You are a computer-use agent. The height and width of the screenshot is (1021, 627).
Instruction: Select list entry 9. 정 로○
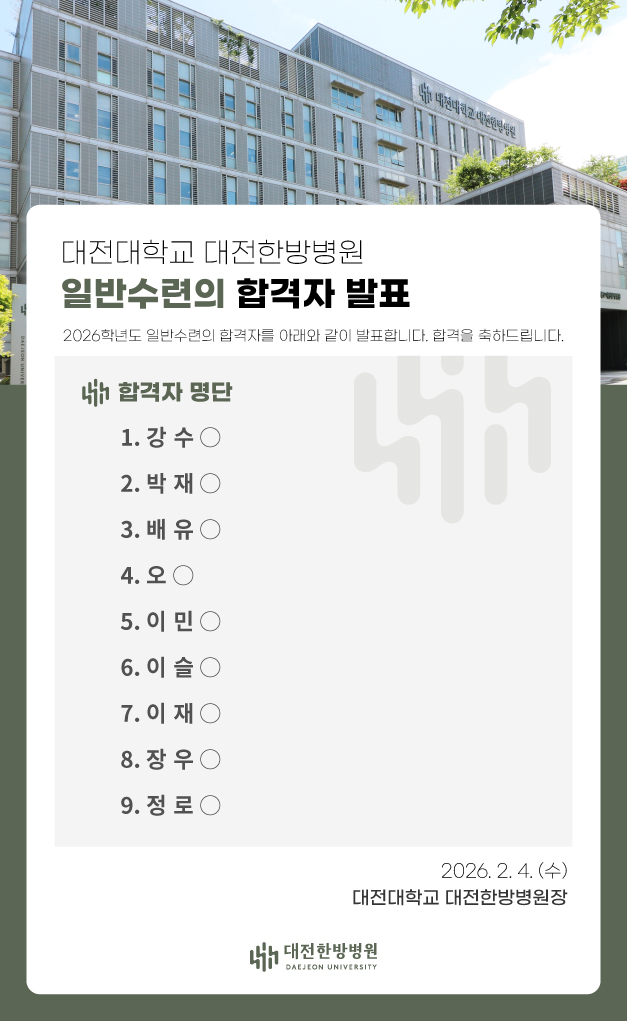(x=170, y=805)
